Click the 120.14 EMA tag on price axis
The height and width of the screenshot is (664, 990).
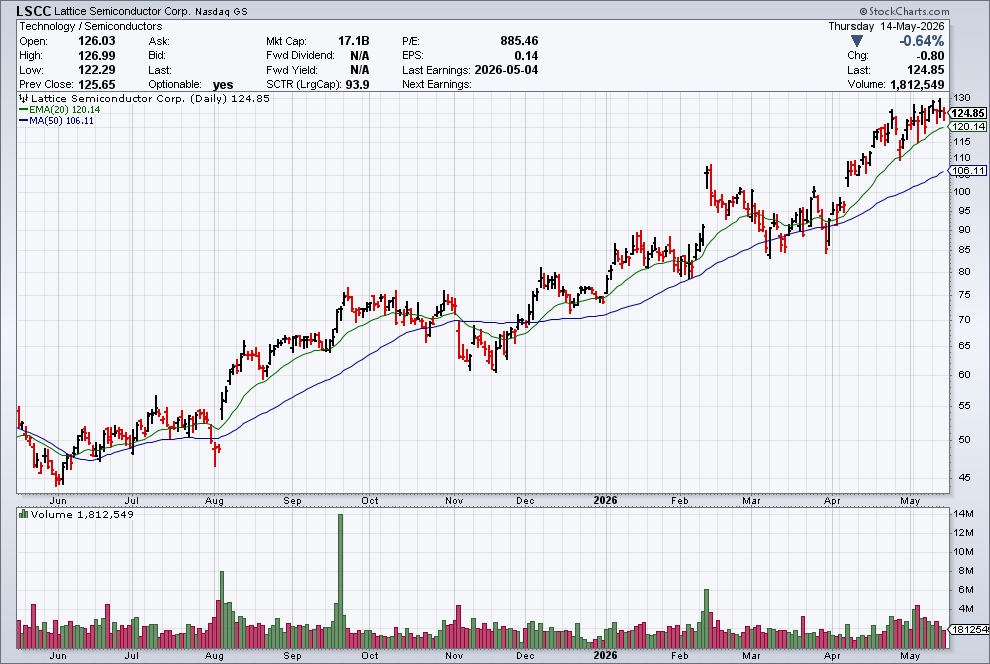(x=968, y=127)
